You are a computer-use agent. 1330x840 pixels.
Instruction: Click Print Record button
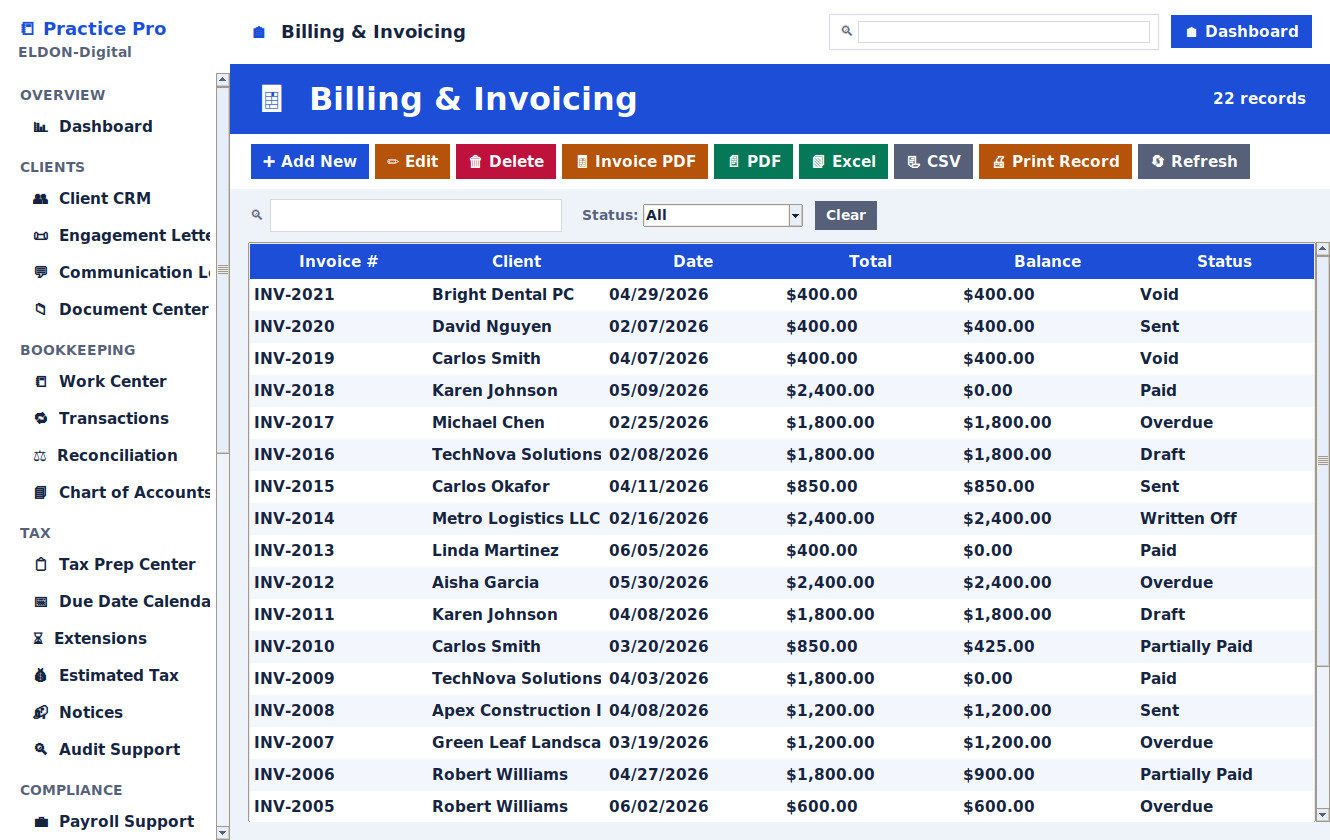click(x=1055, y=162)
